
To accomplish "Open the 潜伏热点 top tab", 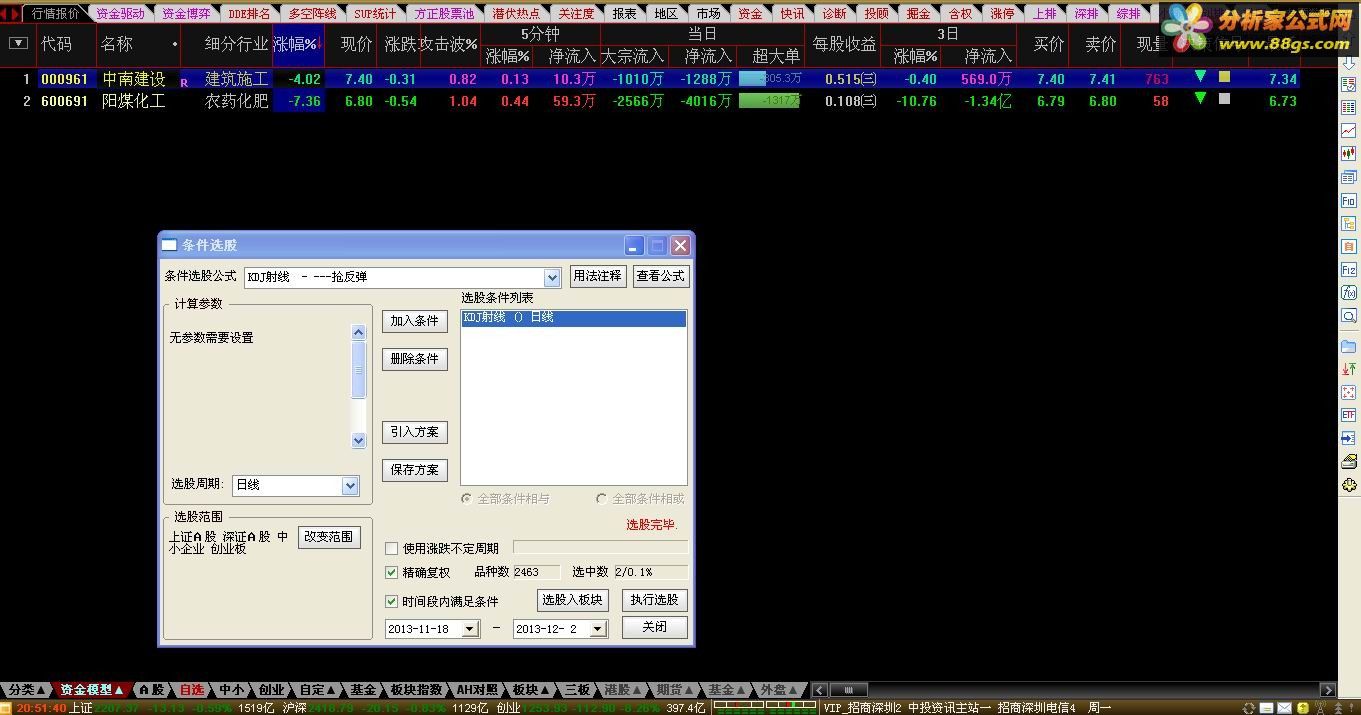I will [x=516, y=14].
